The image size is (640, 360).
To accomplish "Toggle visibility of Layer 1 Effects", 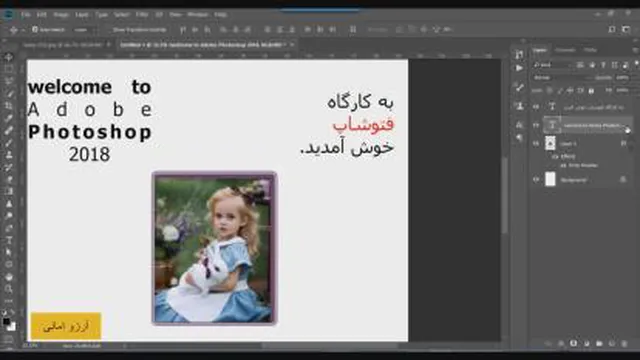I will coord(555,156).
